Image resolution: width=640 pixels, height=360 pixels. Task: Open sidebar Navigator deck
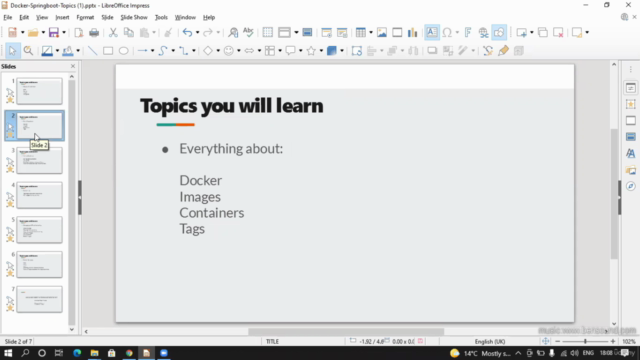tap(631, 186)
